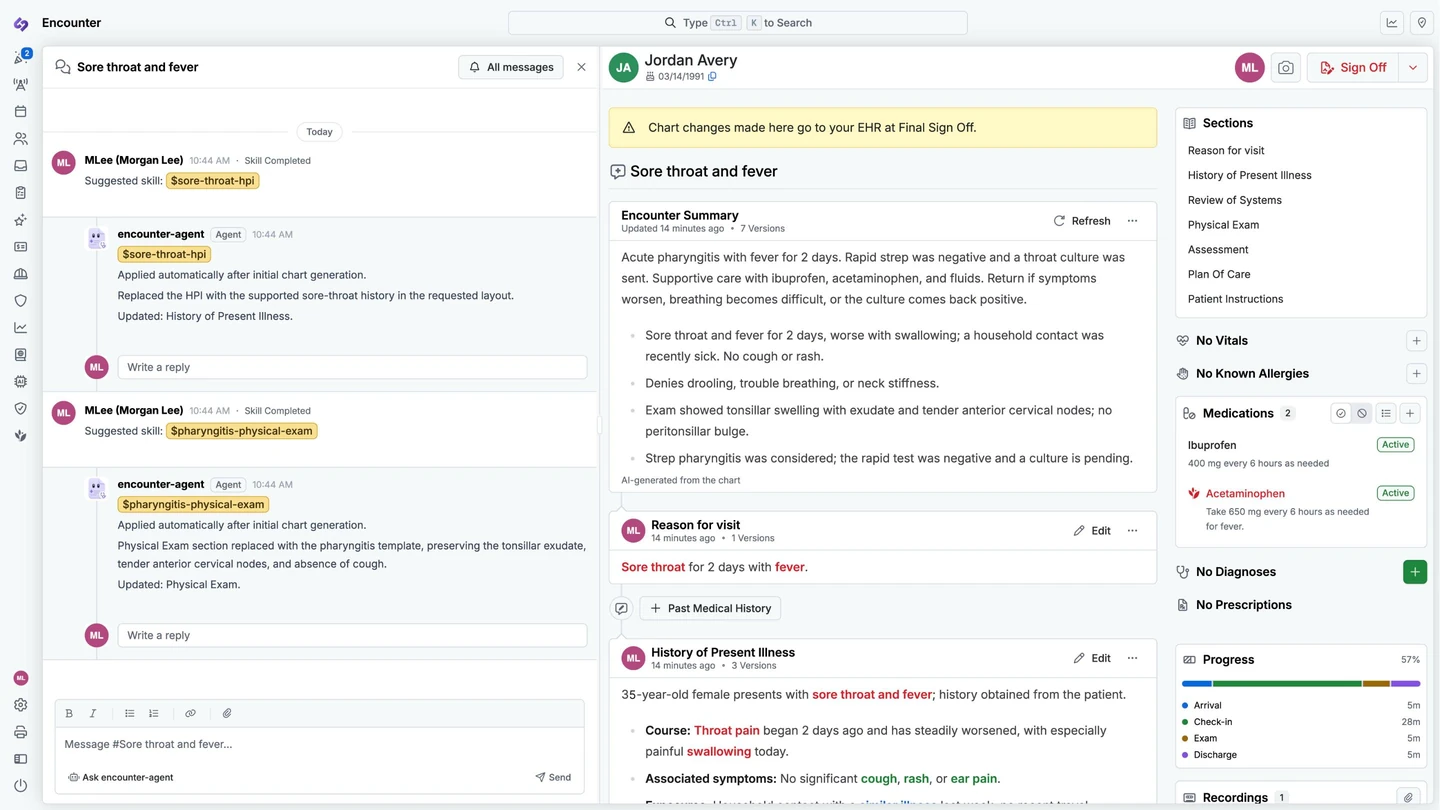Toggle bold formatting in message editor
The image size is (1440, 810).
(x=69, y=713)
